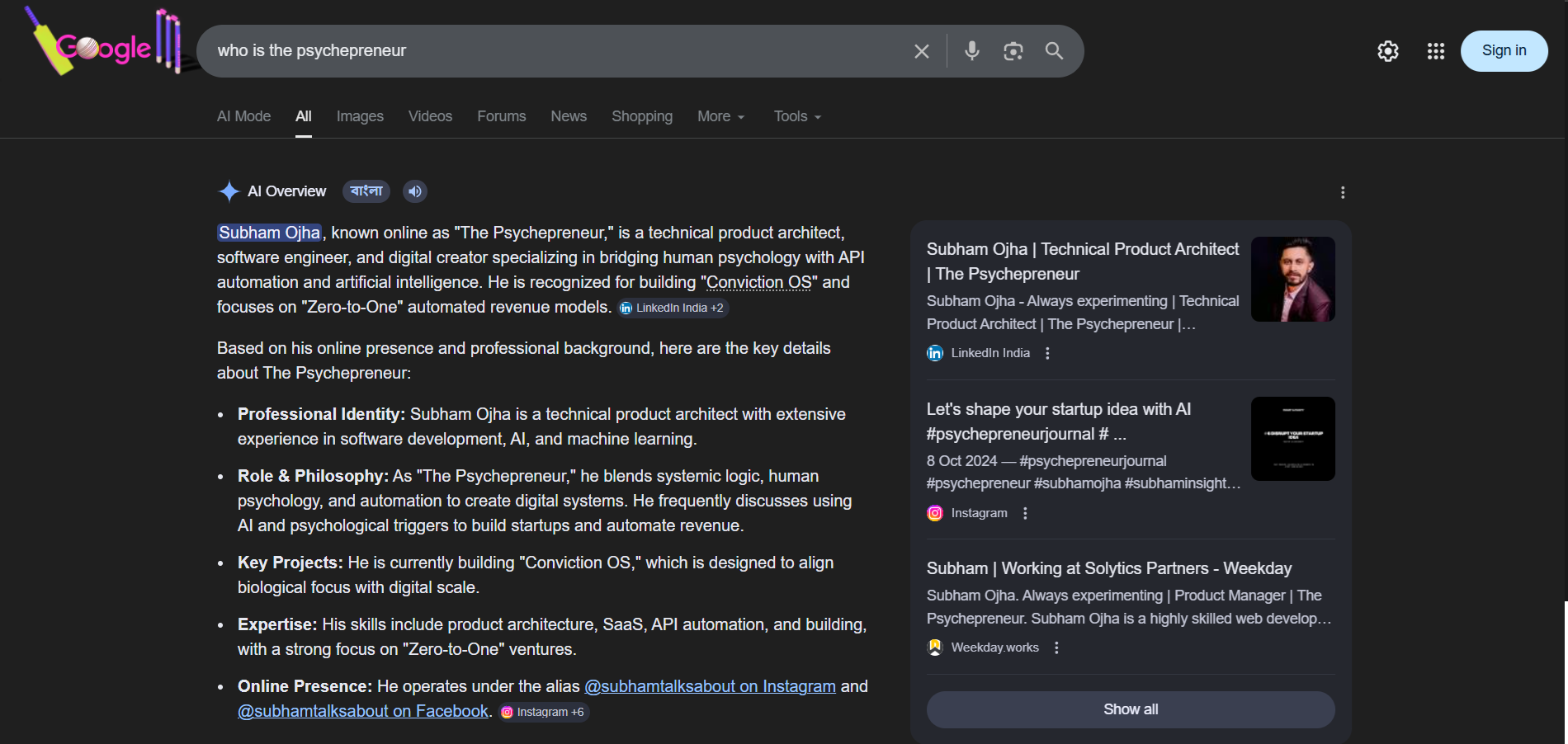Switch AI Overview language to Bangla

tap(366, 191)
